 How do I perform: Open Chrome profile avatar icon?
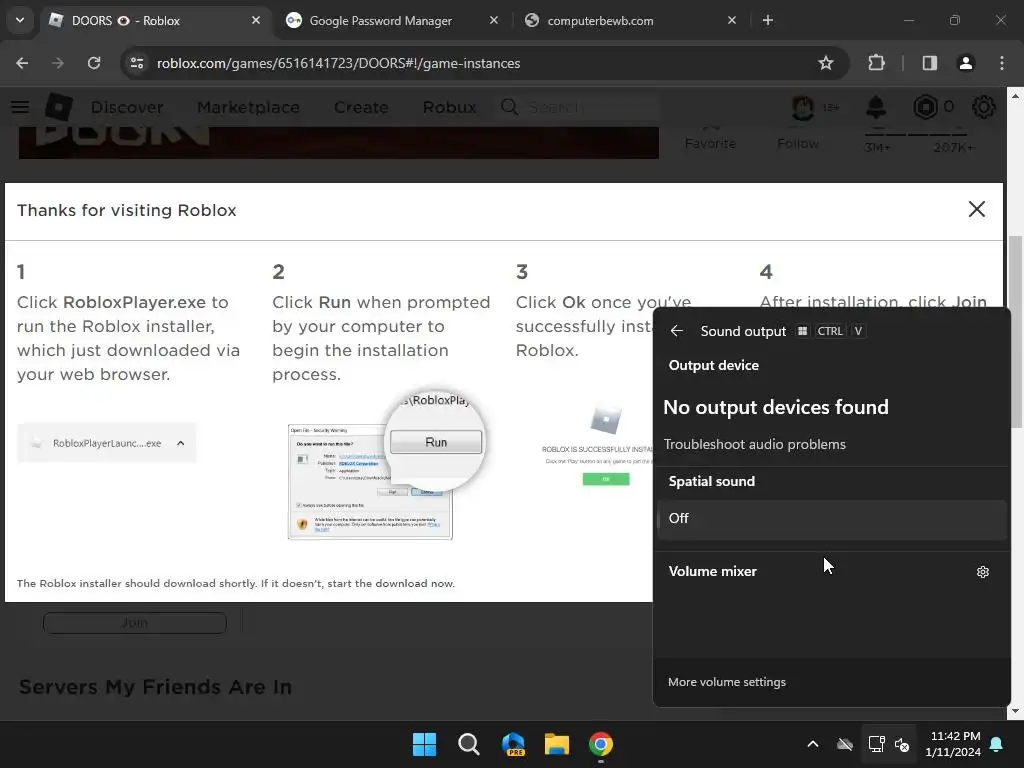965,63
